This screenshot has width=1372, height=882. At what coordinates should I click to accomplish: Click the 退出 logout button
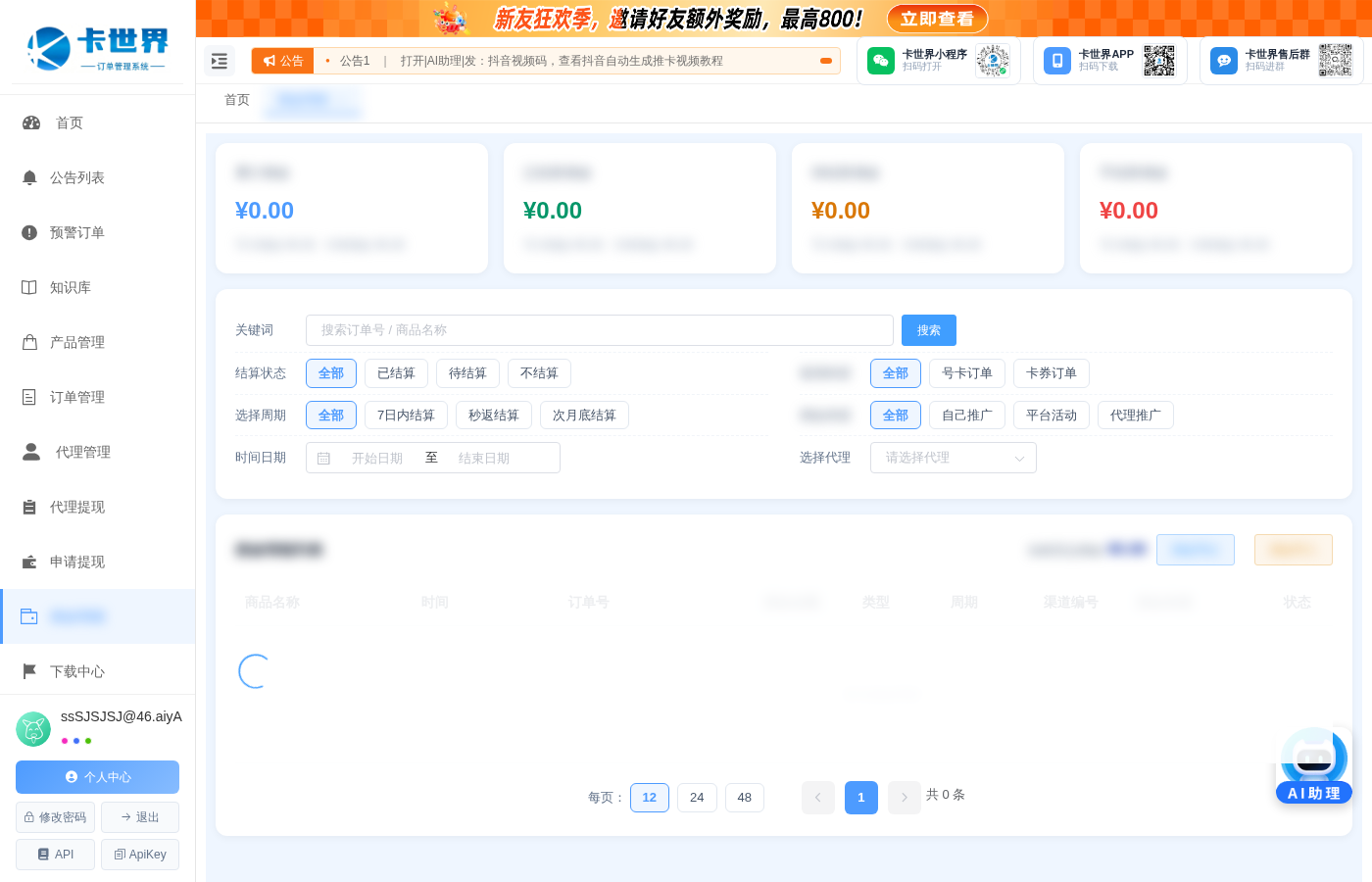click(x=140, y=817)
